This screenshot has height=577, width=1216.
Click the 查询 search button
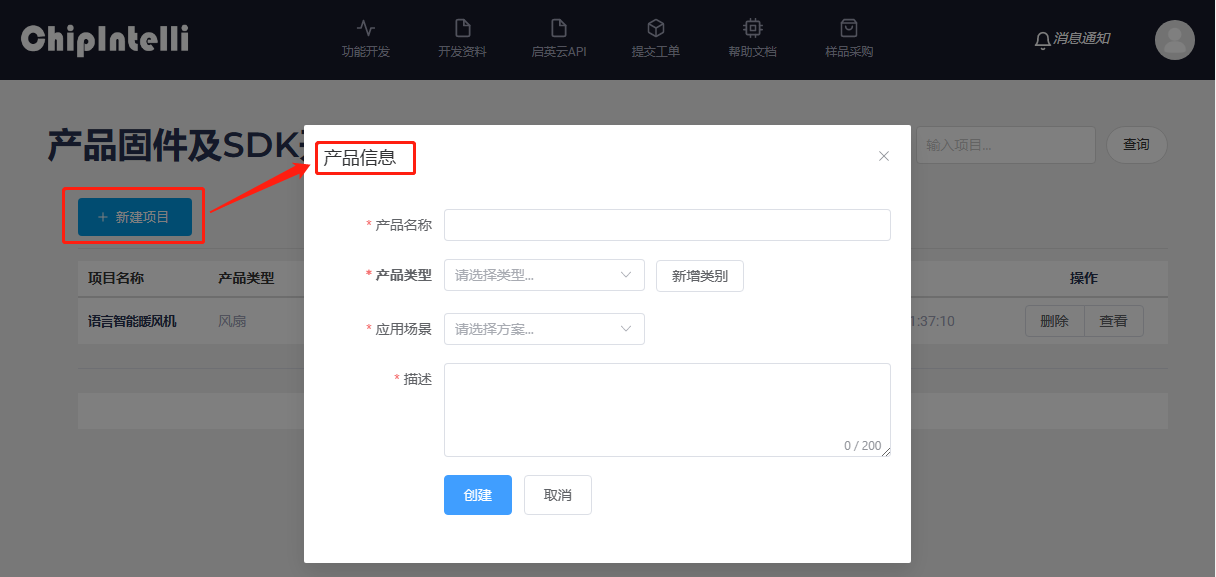click(1136, 145)
